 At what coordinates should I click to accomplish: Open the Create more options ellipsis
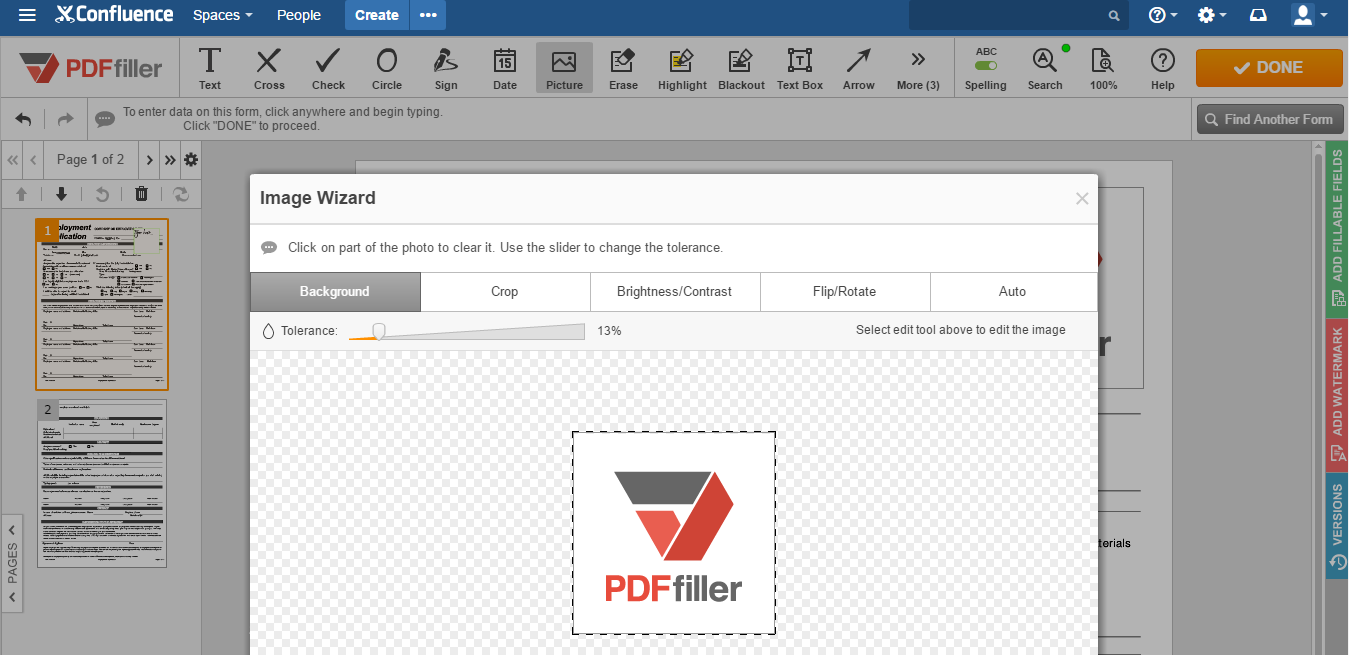[428, 15]
